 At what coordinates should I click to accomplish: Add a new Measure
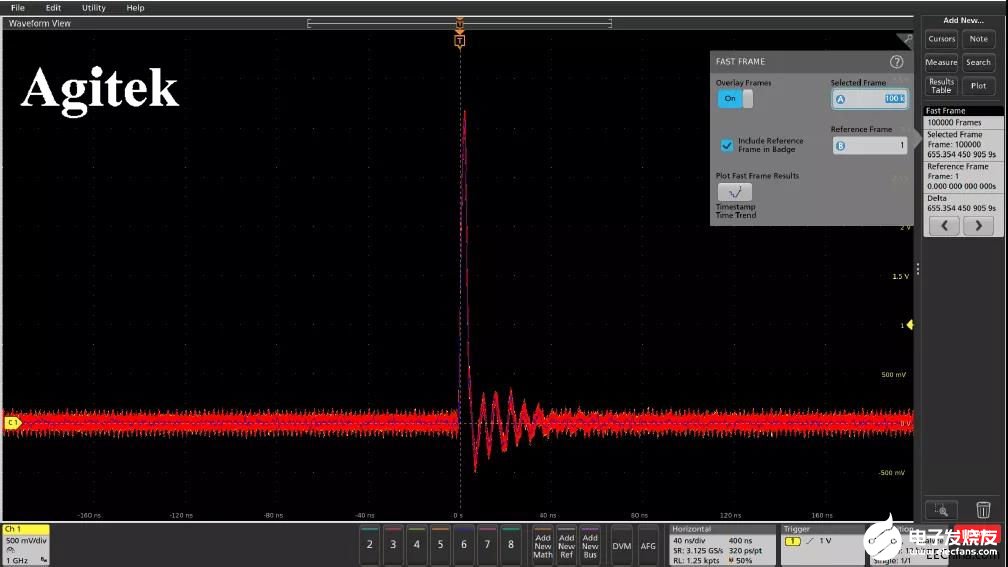pos(941,62)
